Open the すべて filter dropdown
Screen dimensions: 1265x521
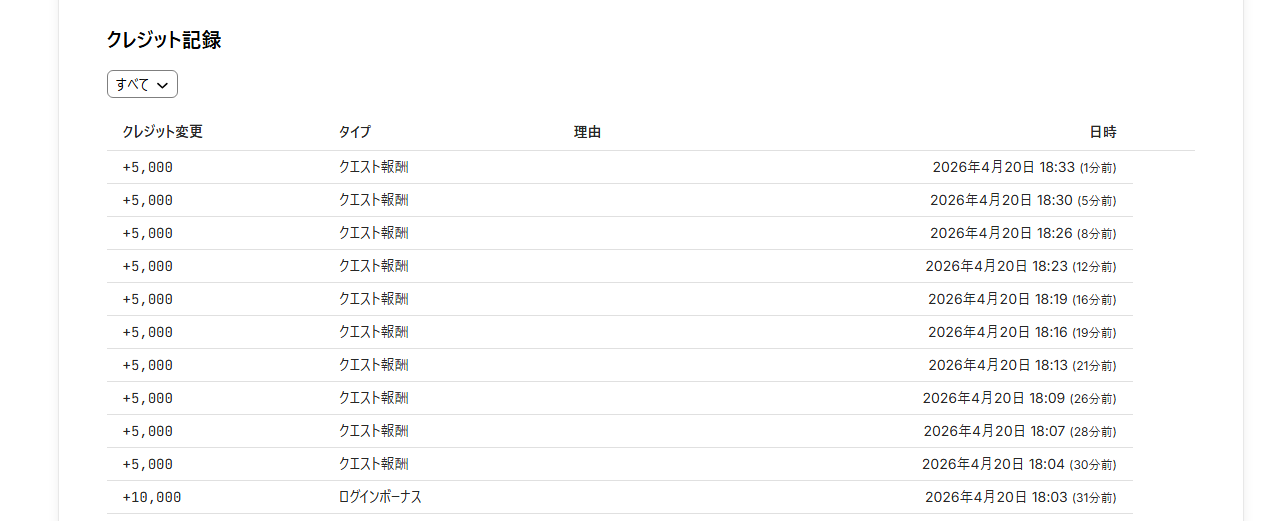(142, 85)
